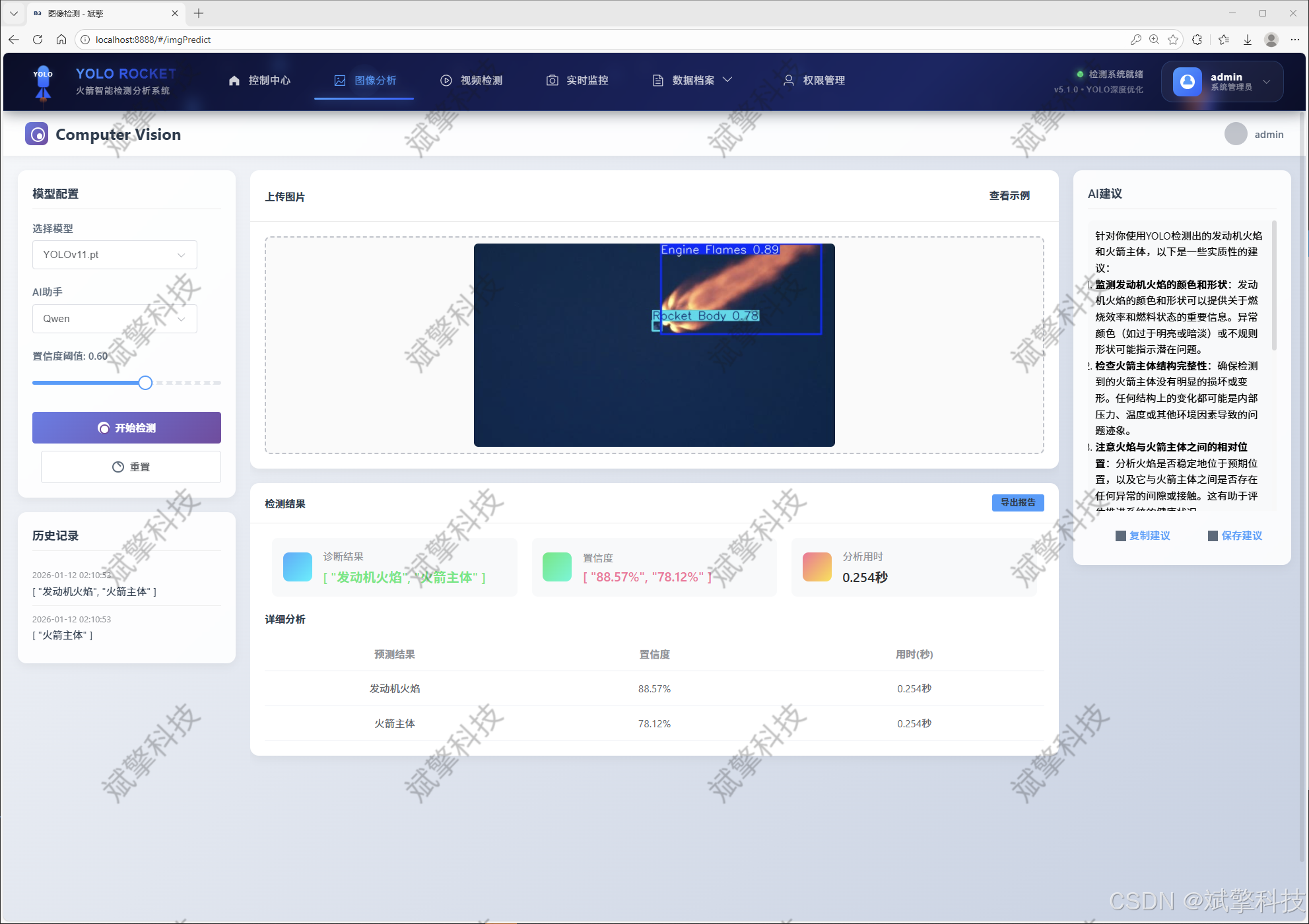Click the 复制建议 copy suggestion icon
The width and height of the screenshot is (1309, 924).
pos(1121,536)
